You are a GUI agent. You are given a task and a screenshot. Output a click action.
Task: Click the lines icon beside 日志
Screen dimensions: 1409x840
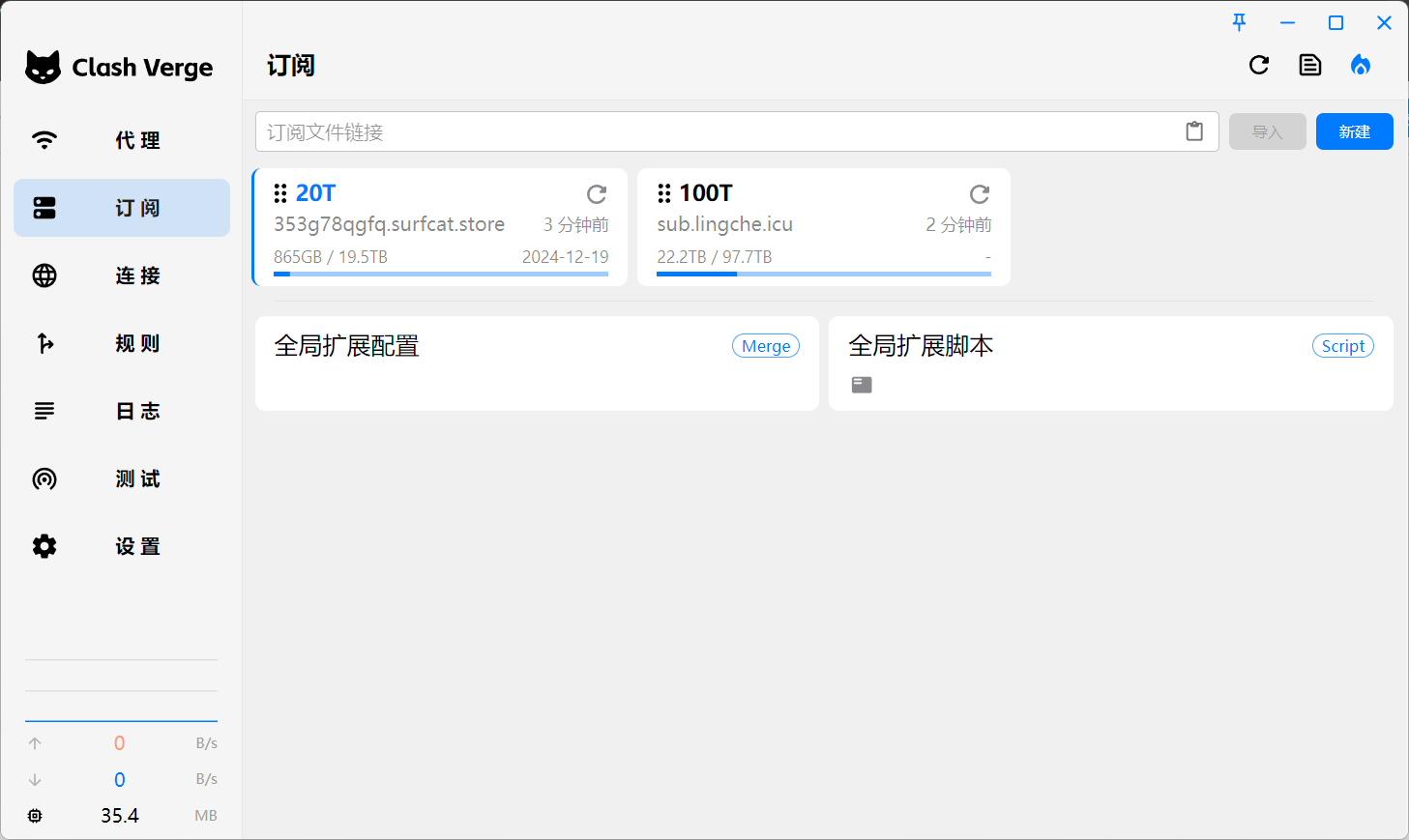pos(44,411)
